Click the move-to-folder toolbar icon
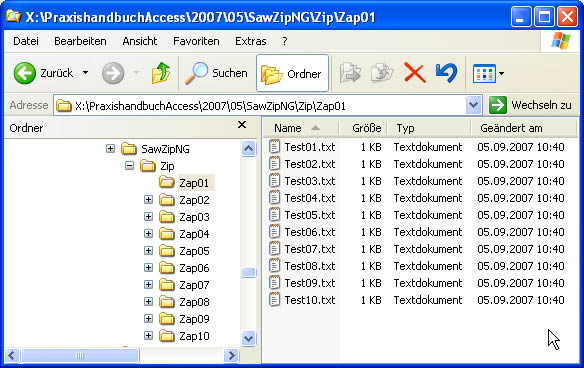This screenshot has width=584, height=368. tap(350, 73)
